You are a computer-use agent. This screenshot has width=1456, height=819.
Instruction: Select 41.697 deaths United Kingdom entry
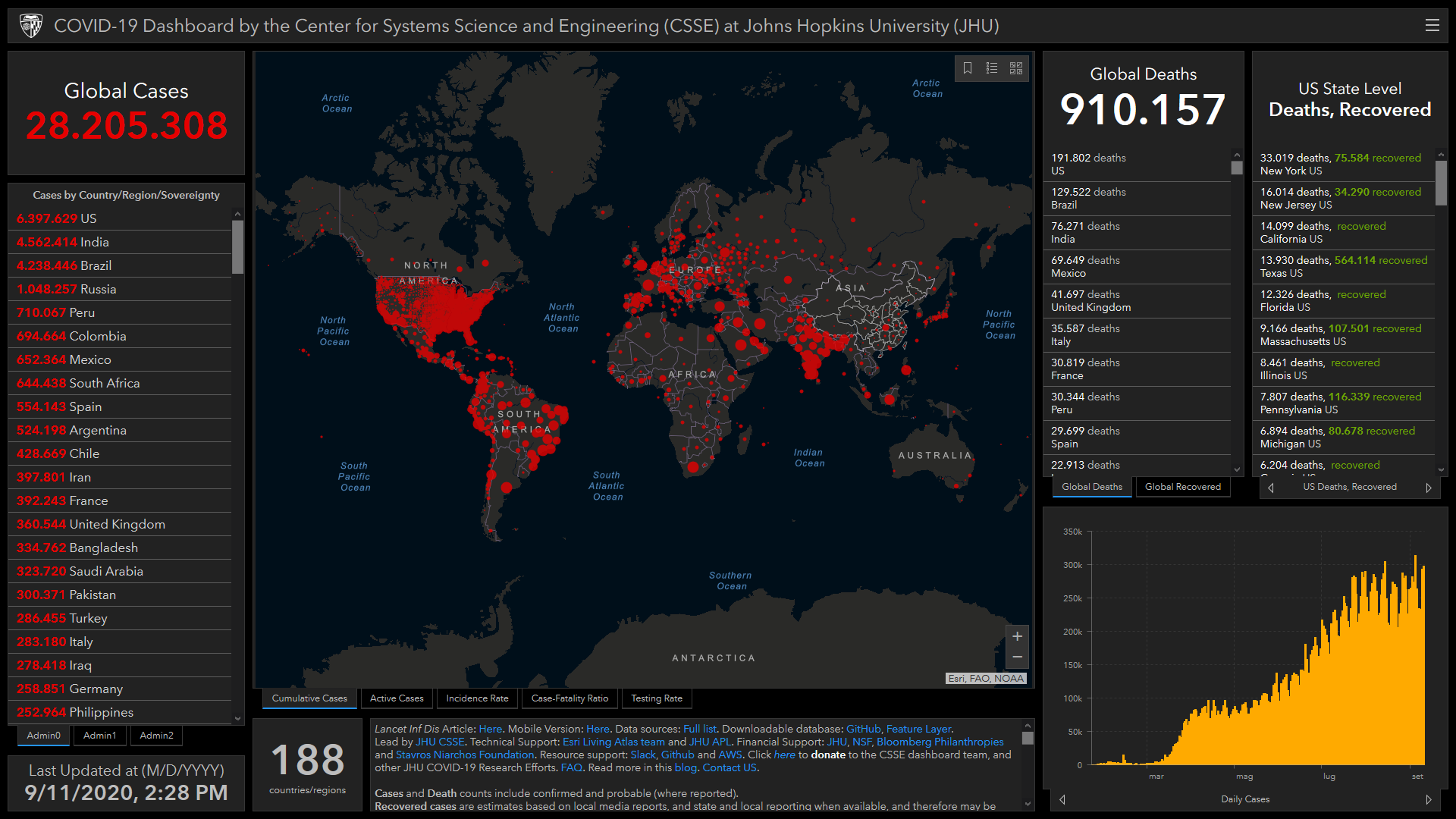[1137, 301]
